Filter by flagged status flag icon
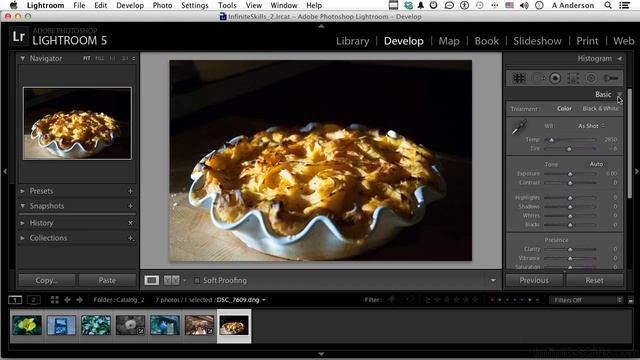 pyautogui.click(x=391, y=300)
